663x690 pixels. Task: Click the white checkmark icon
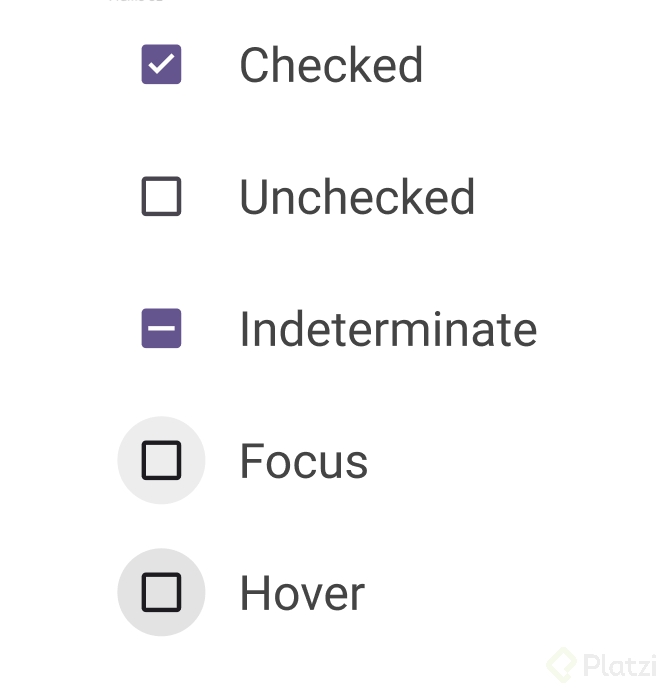pyautogui.click(x=161, y=65)
